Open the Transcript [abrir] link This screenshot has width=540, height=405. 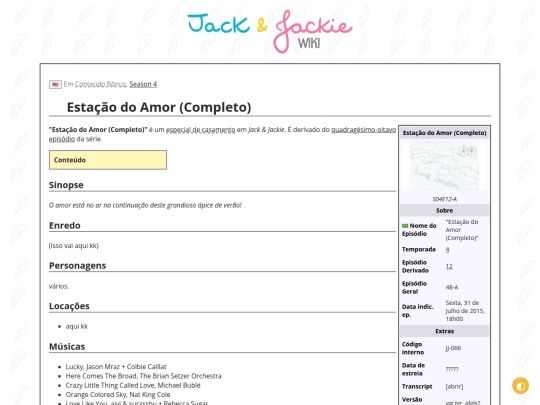coord(454,386)
